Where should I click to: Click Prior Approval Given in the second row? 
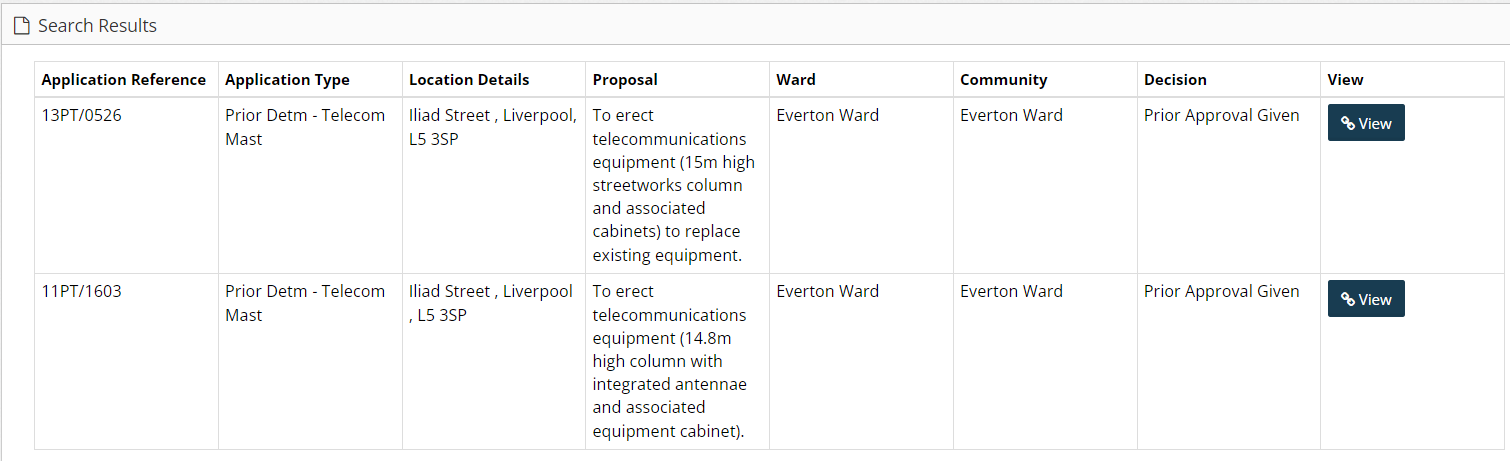(1221, 292)
